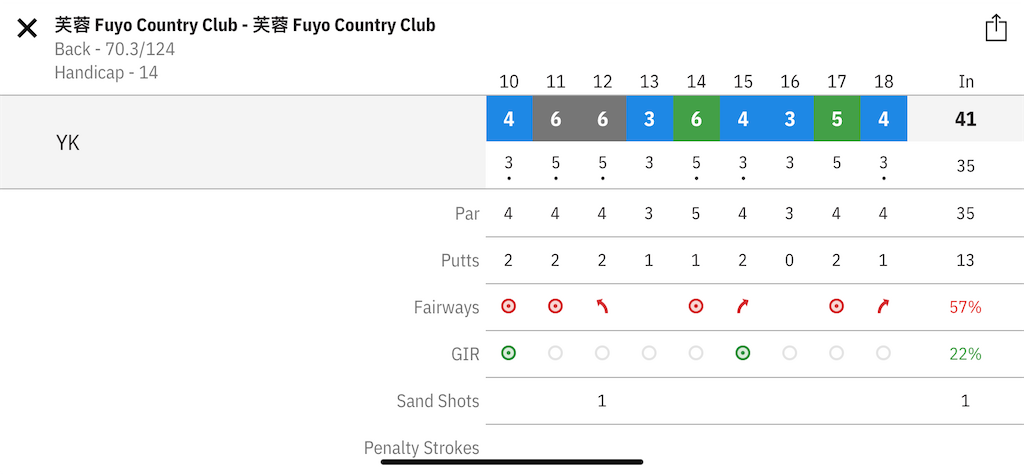Viewport: 1024px width, 474px height.
Task: Close the scorecard with the X icon
Action: pyautogui.click(x=27, y=29)
